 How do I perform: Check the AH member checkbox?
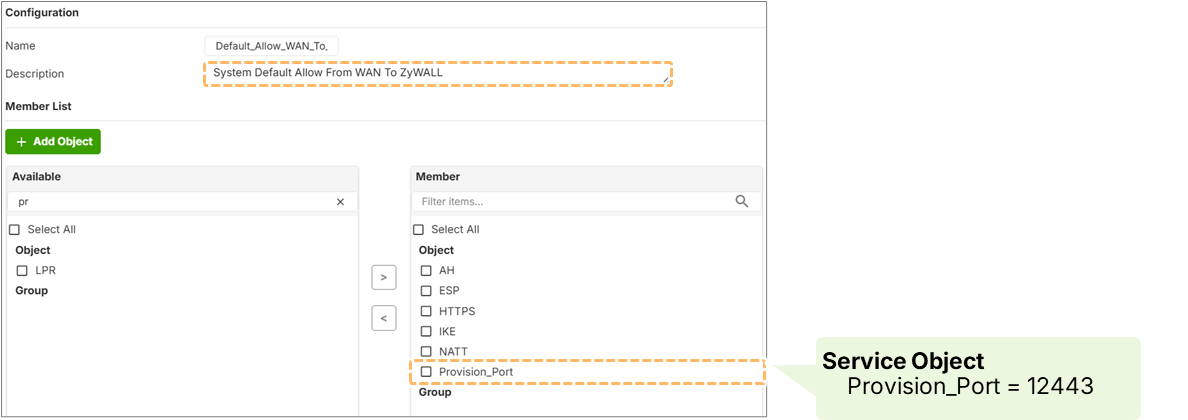(x=426, y=270)
